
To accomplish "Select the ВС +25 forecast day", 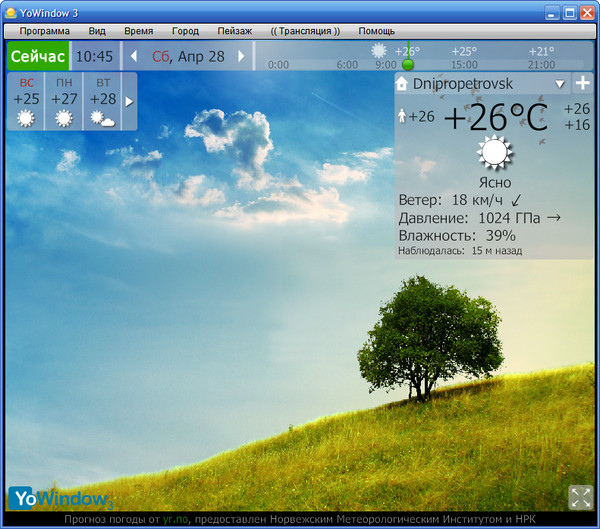I will coord(27,101).
